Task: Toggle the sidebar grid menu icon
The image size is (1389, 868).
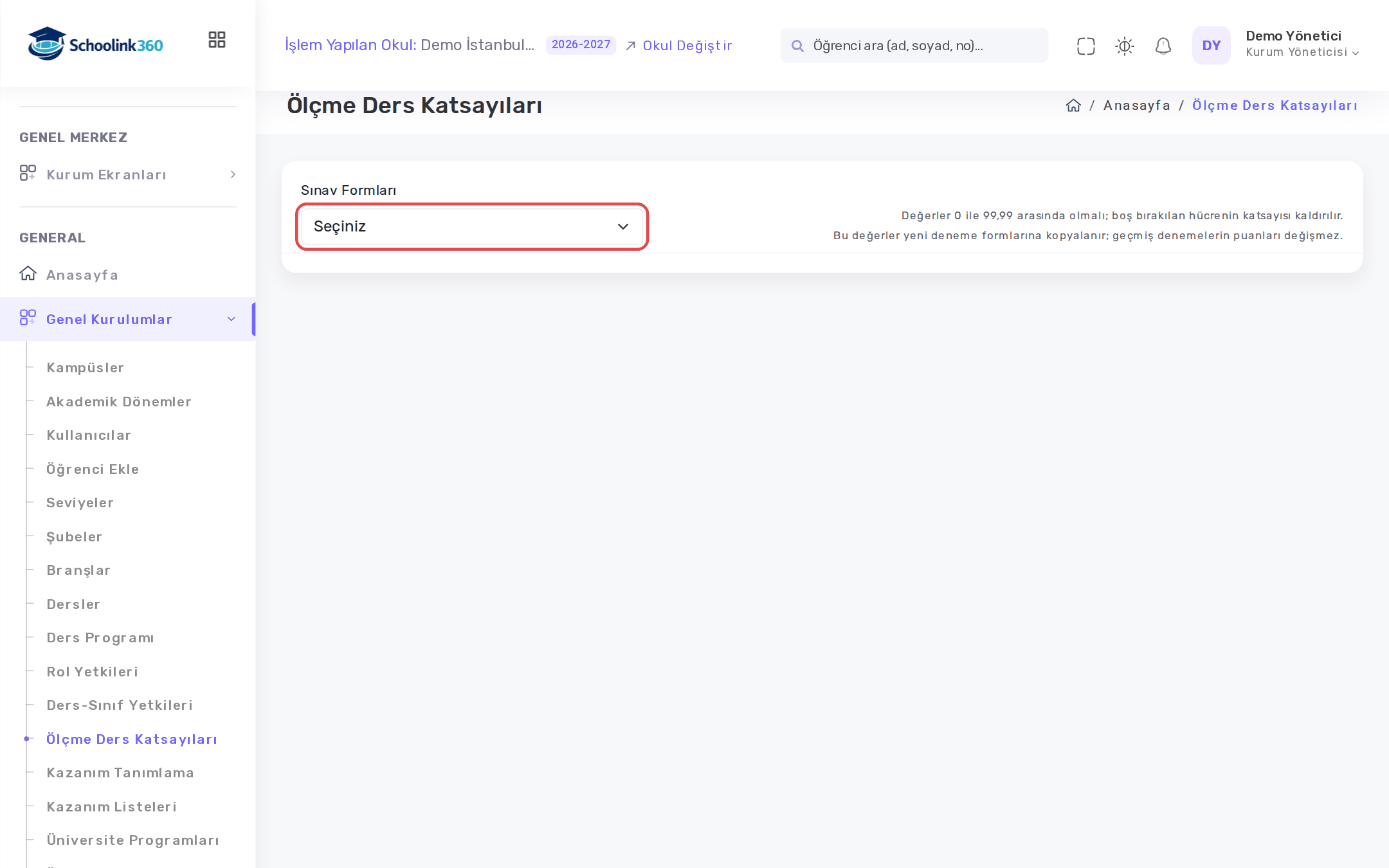Action: coord(217,40)
